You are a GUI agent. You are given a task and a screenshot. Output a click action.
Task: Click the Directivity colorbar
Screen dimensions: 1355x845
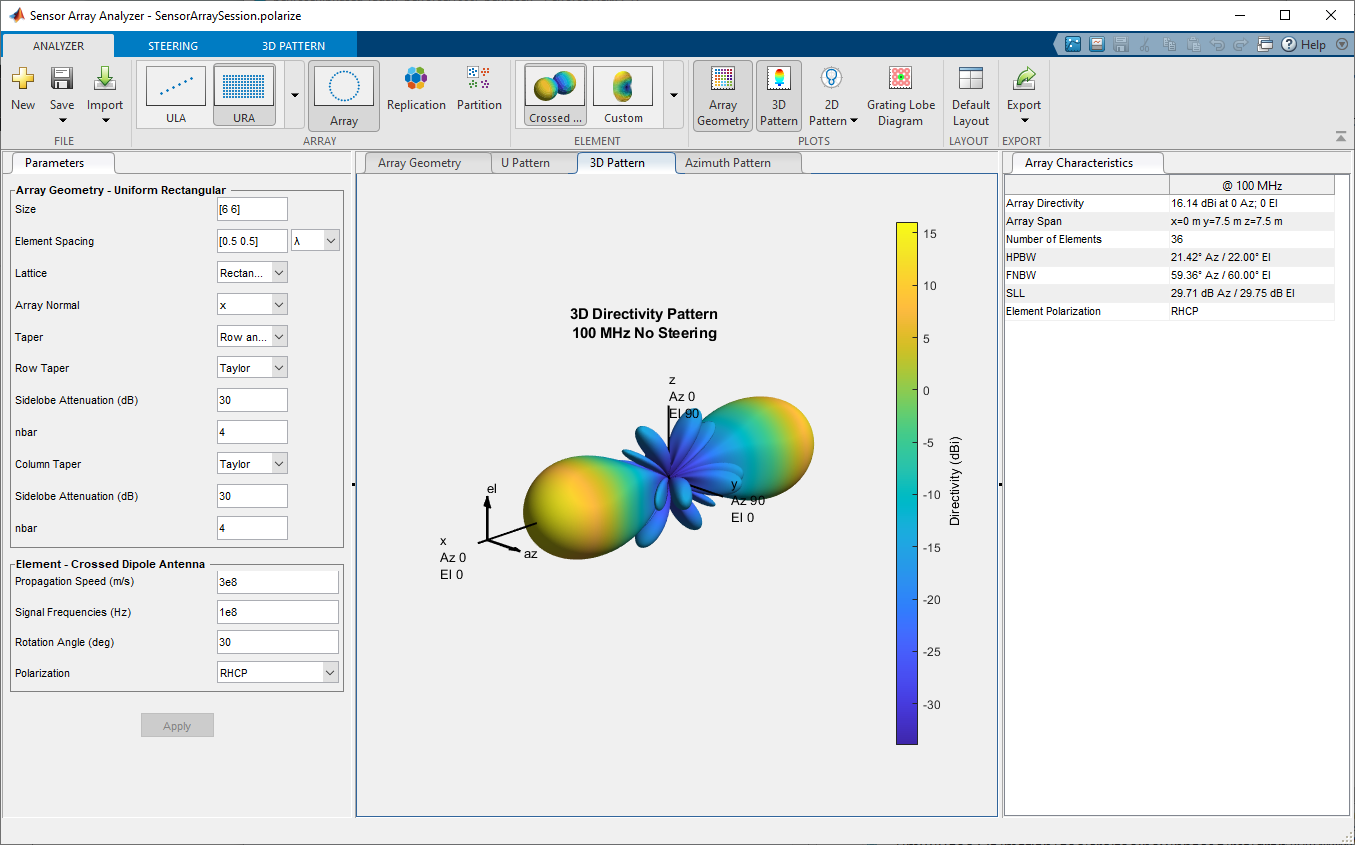[907, 483]
